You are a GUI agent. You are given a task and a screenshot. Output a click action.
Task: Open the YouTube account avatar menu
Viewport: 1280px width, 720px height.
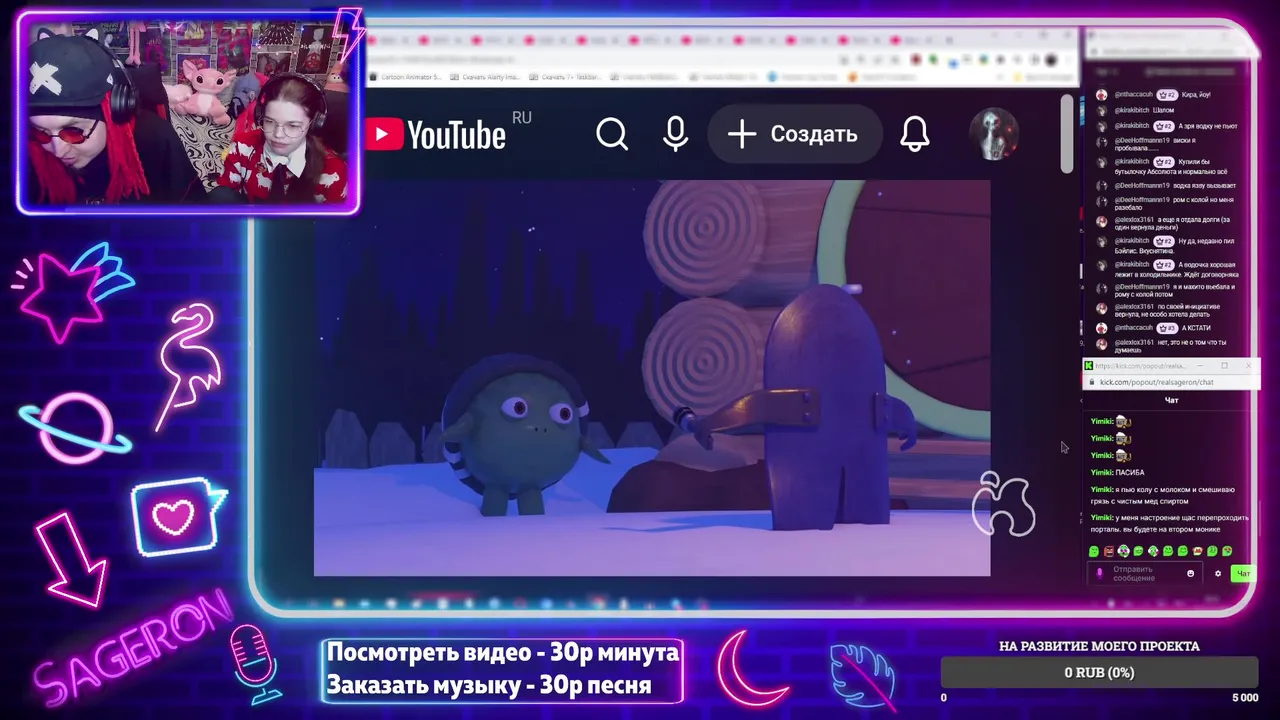click(x=994, y=134)
